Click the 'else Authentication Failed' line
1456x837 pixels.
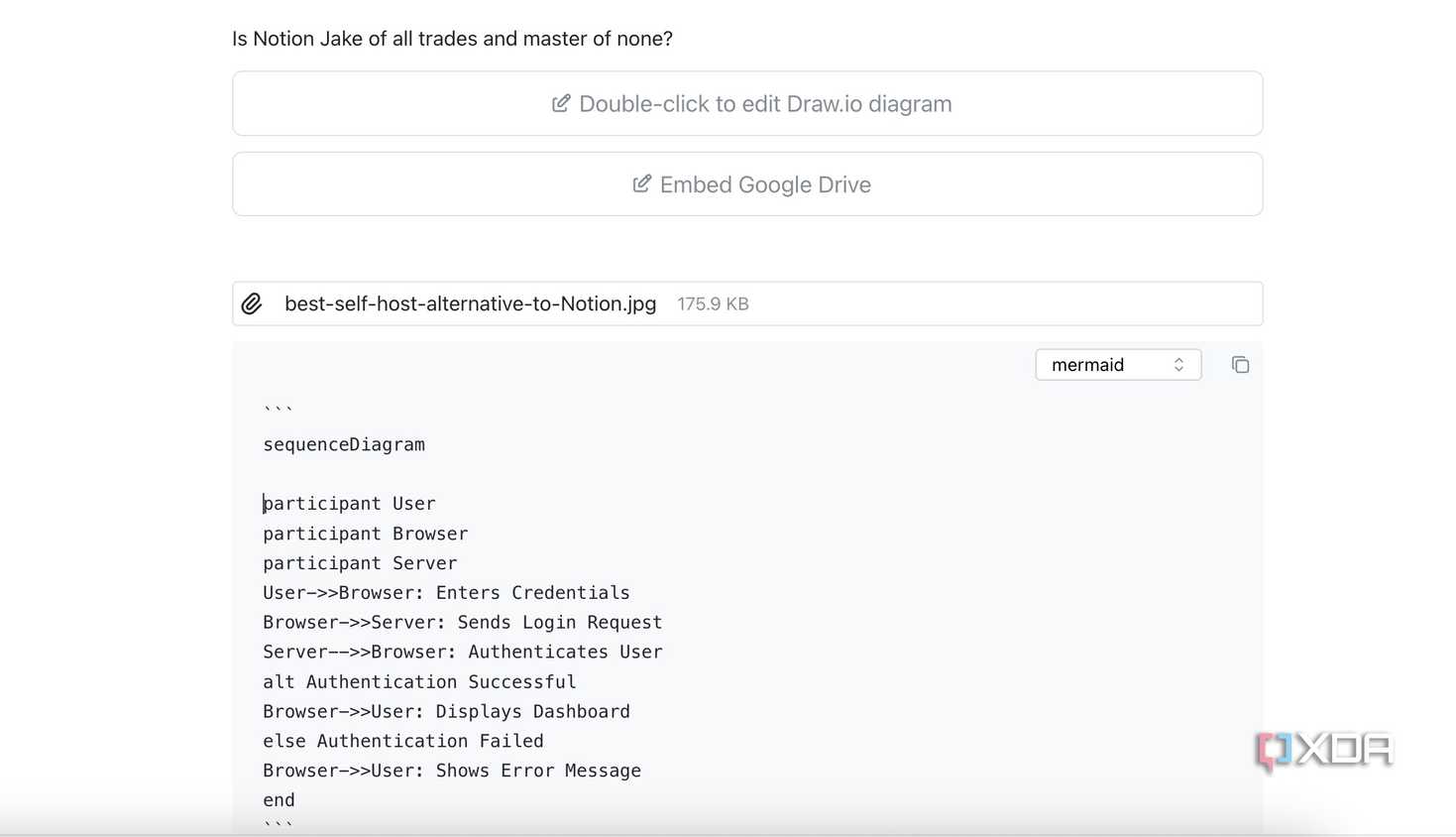[x=403, y=741]
